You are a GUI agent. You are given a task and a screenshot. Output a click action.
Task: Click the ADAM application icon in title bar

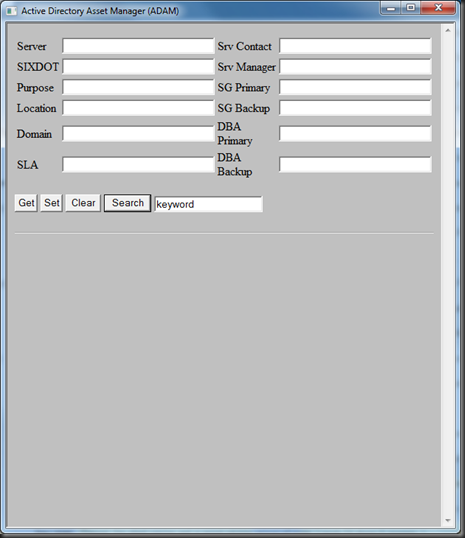click(11, 11)
